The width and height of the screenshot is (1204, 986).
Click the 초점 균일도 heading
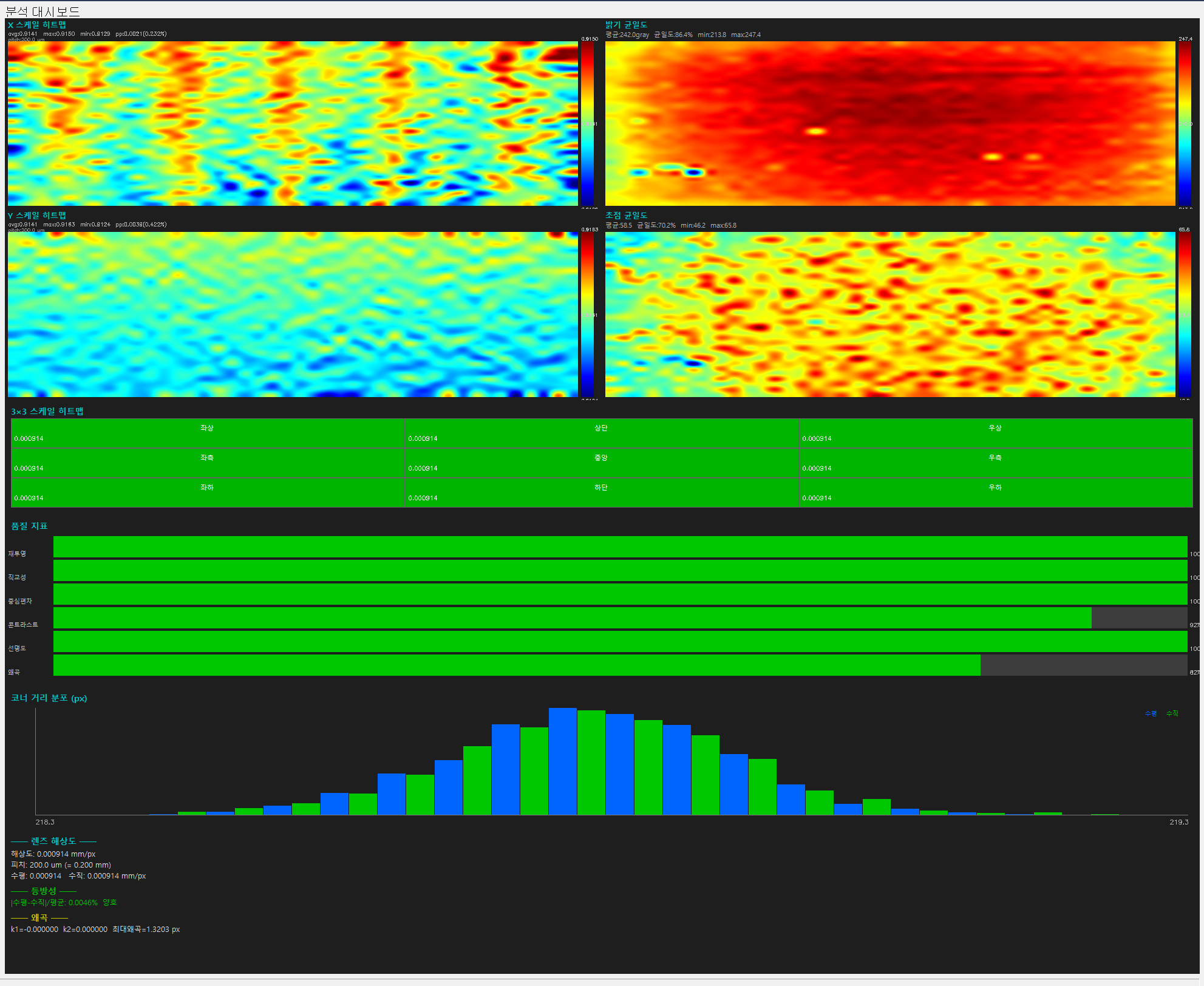click(x=627, y=216)
